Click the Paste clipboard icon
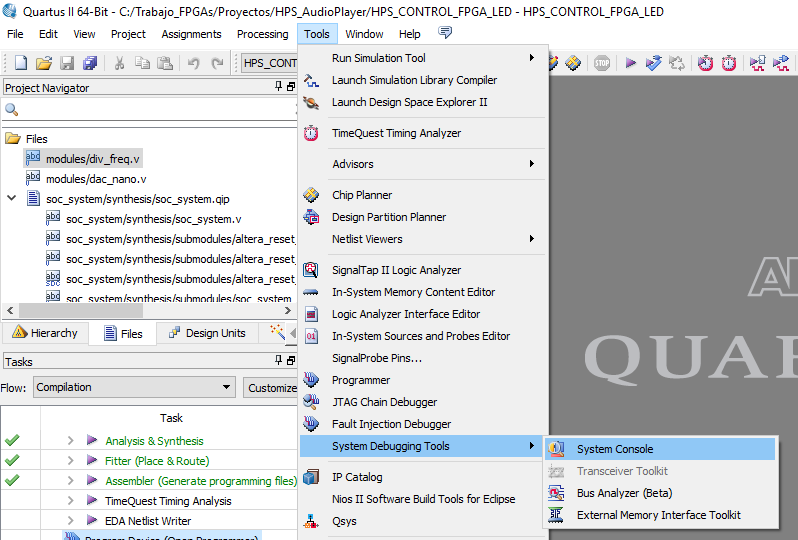The image size is (798, 540). (165, 63)
